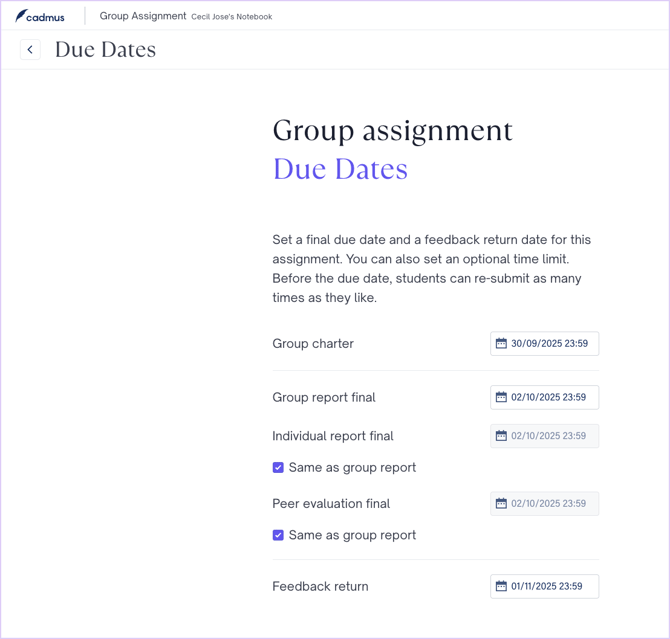The width and height of the screenshot is (670, 639).
Task: Click Cecil Jose's Notebook in the header
Action: [x=231, y=17]
